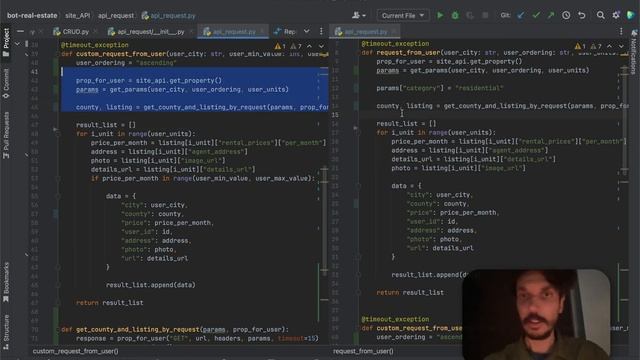
Task: Open IDE settings gear icon
Action: coord(616,16)
